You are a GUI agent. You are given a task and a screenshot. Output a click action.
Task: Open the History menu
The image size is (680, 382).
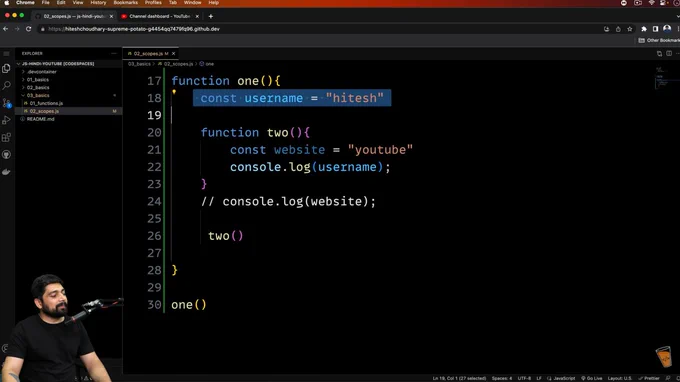point(98,3)
